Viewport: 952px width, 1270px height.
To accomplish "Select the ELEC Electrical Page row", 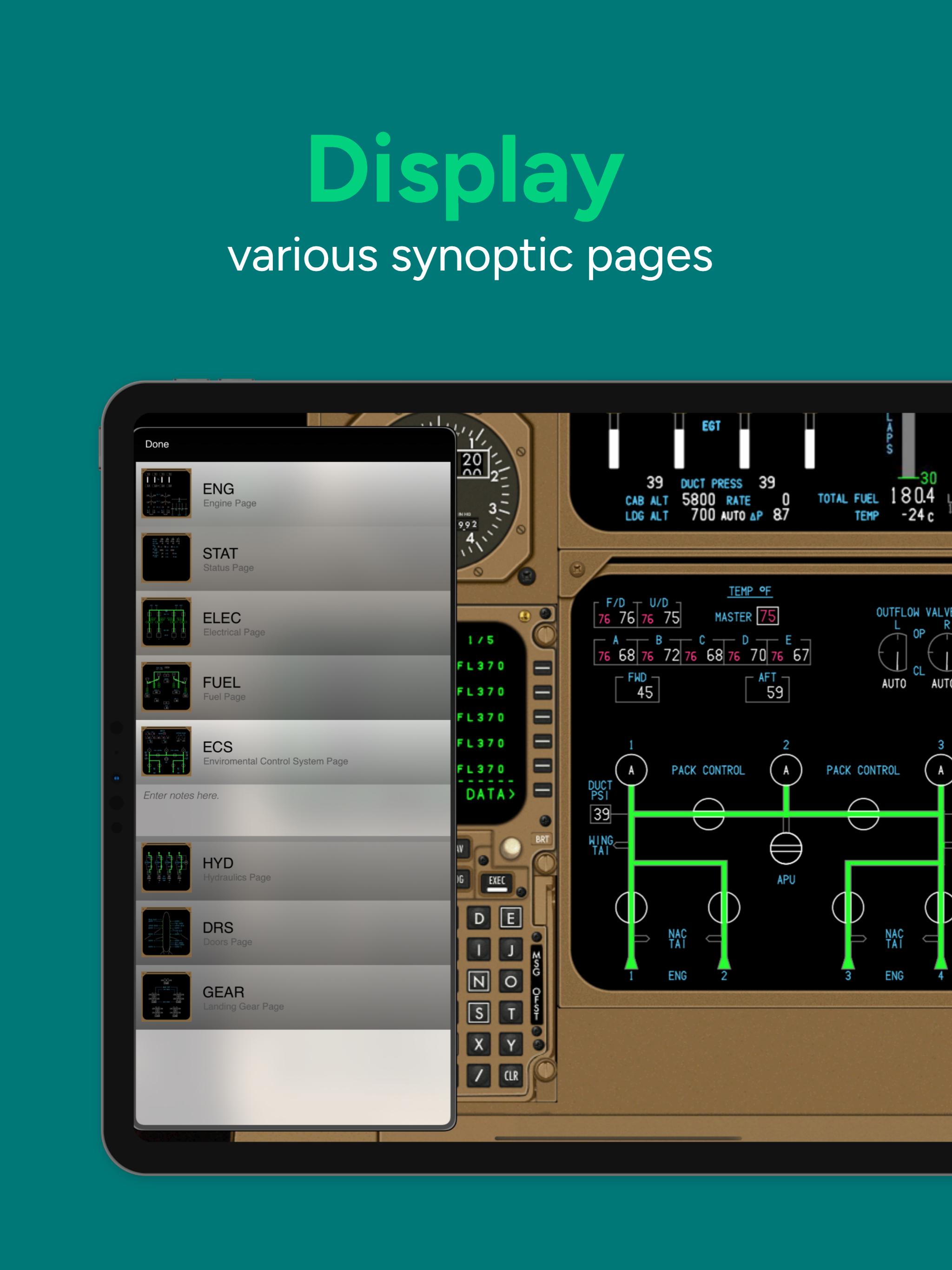I will point(293,623).
